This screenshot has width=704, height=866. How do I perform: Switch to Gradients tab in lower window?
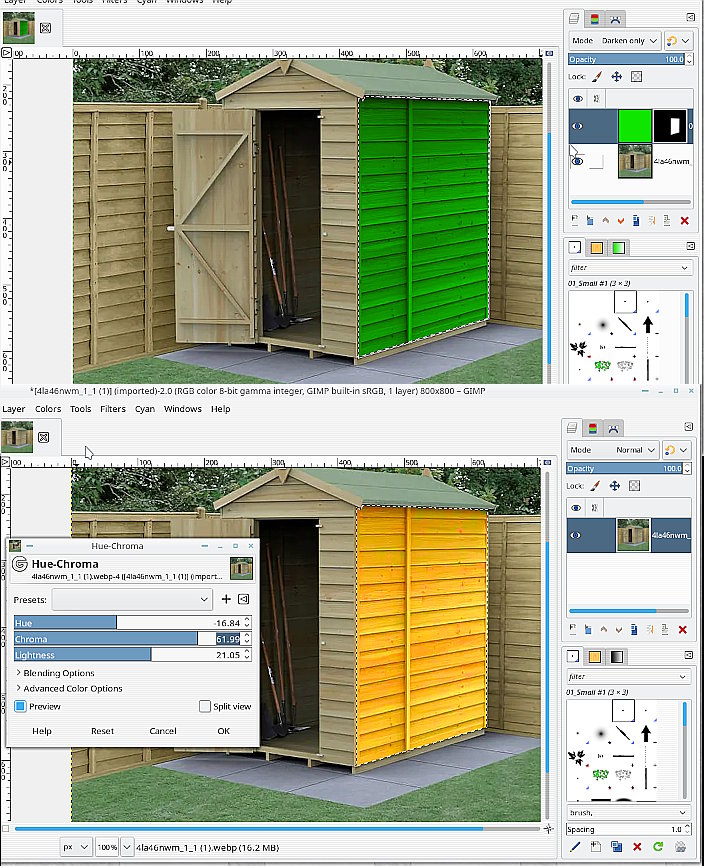click(x=616, y=656)
